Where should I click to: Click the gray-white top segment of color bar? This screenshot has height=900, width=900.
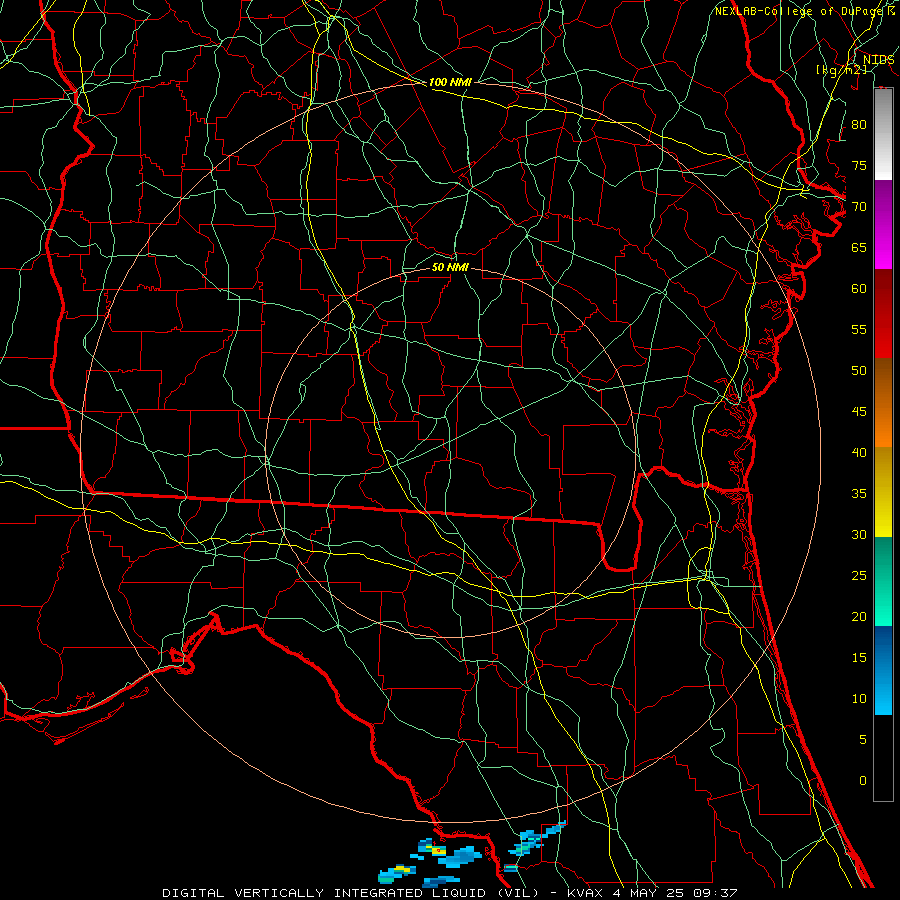[883, 134]
